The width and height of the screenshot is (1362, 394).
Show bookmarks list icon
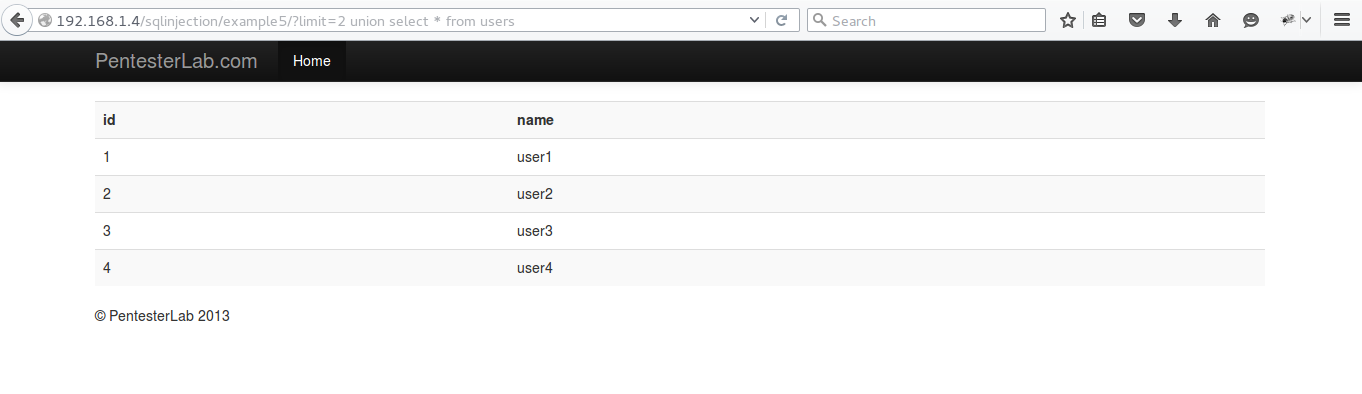pos(1099,20)
